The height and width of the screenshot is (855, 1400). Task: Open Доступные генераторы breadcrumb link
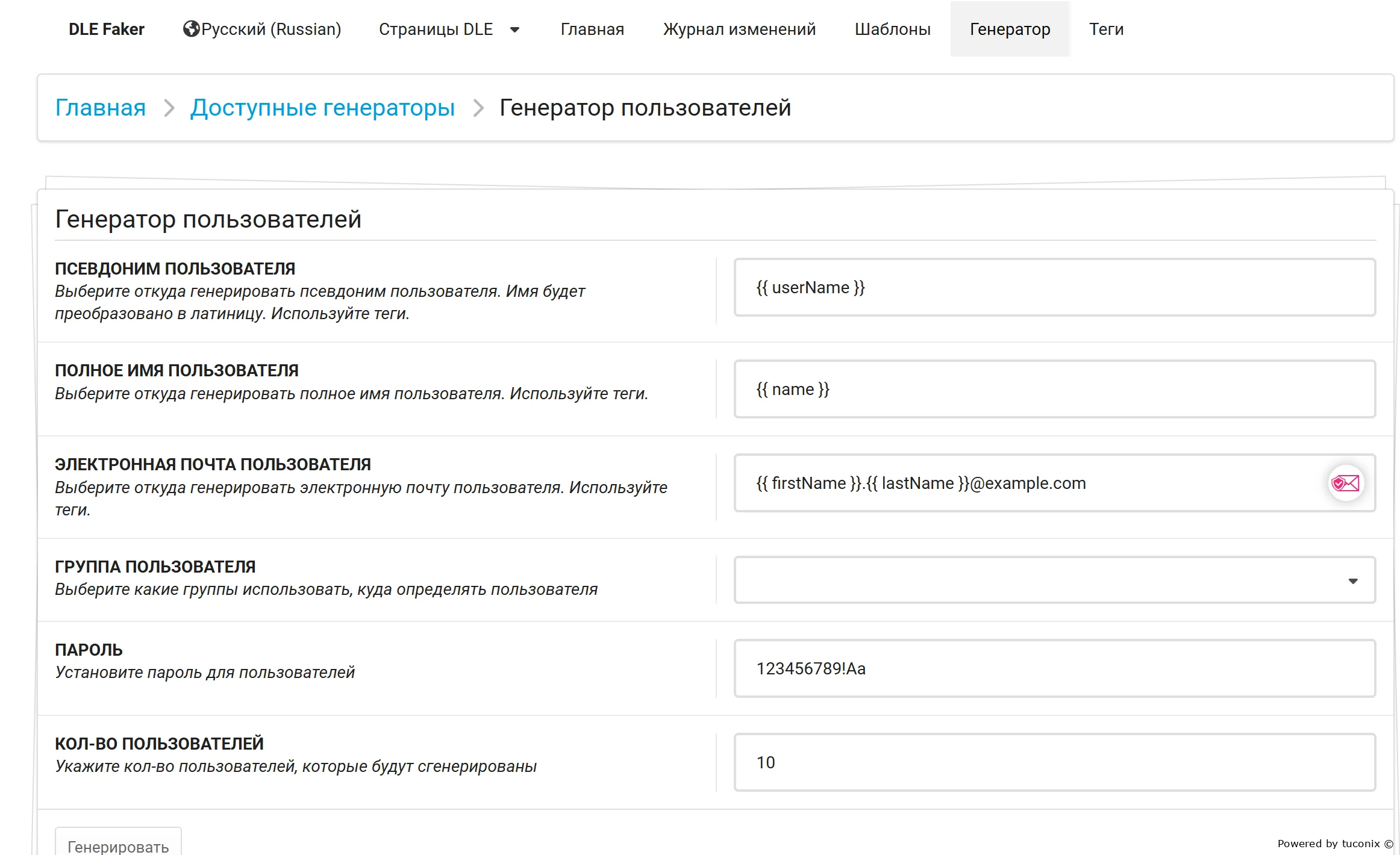tap(322, 108)
